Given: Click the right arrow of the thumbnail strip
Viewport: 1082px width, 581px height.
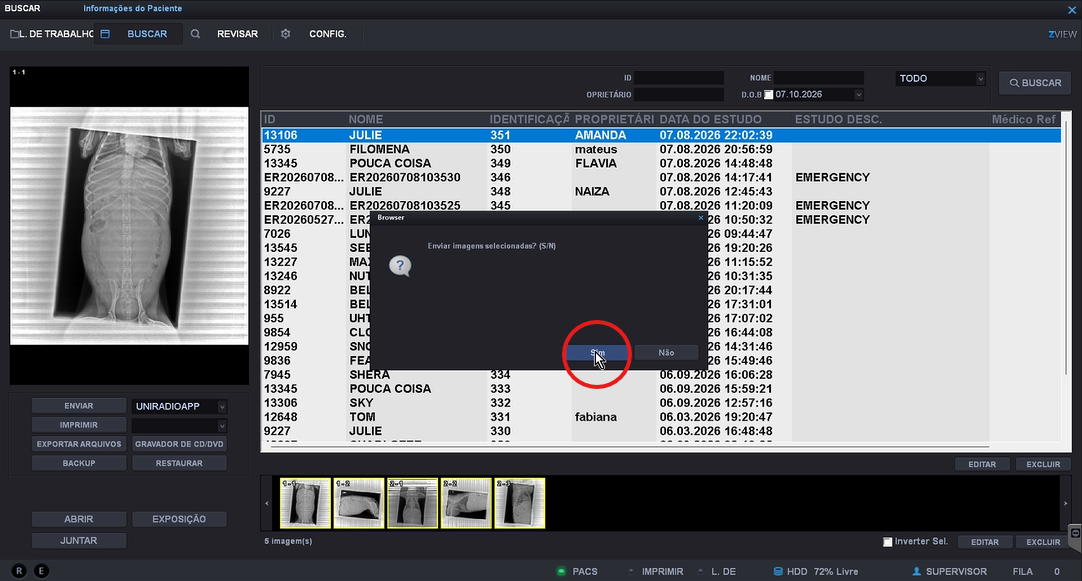Looking at the screenshot, I should (1065, 504).
